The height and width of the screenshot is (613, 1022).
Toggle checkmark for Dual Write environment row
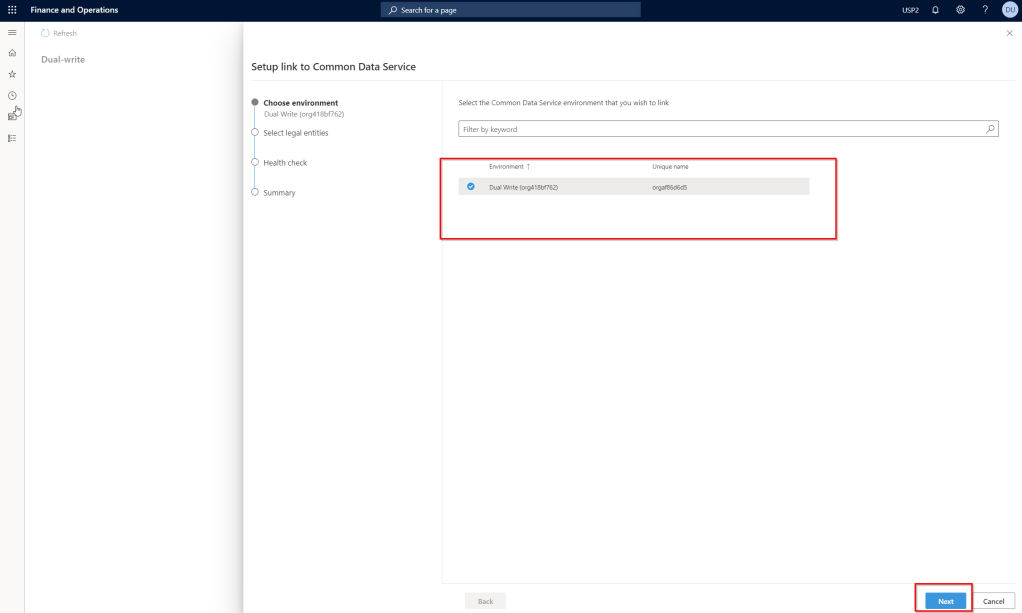[471, 186]
